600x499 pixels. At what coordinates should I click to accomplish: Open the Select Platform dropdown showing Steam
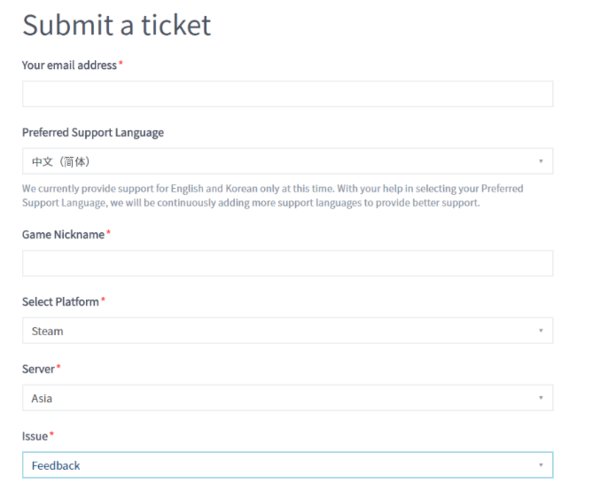click(287, 331)
